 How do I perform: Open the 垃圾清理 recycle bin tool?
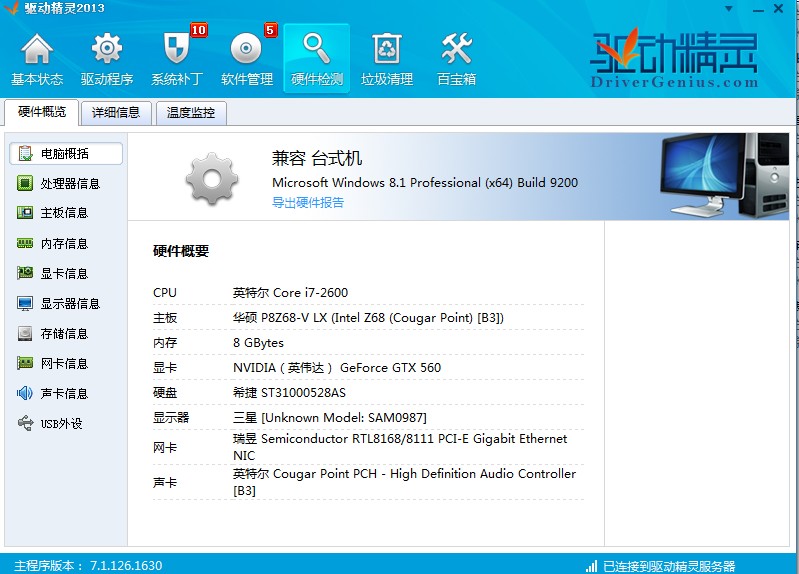click(386, 58)
